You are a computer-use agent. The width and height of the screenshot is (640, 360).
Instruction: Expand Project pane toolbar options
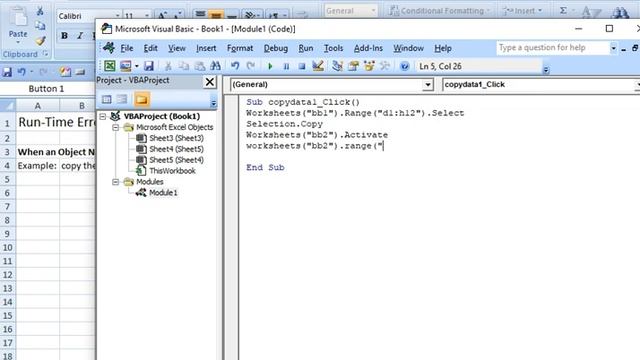pos(213,103)
